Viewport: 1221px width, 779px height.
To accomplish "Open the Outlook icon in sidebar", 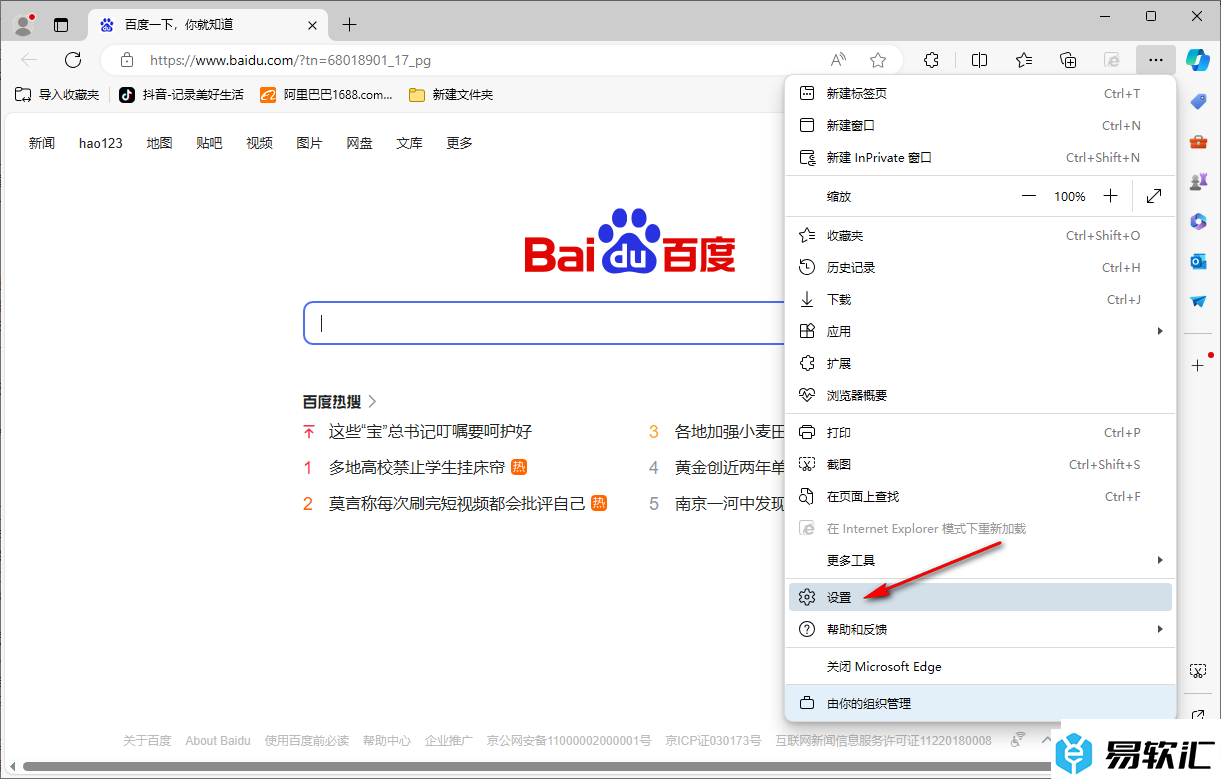I will [1198, 261].
